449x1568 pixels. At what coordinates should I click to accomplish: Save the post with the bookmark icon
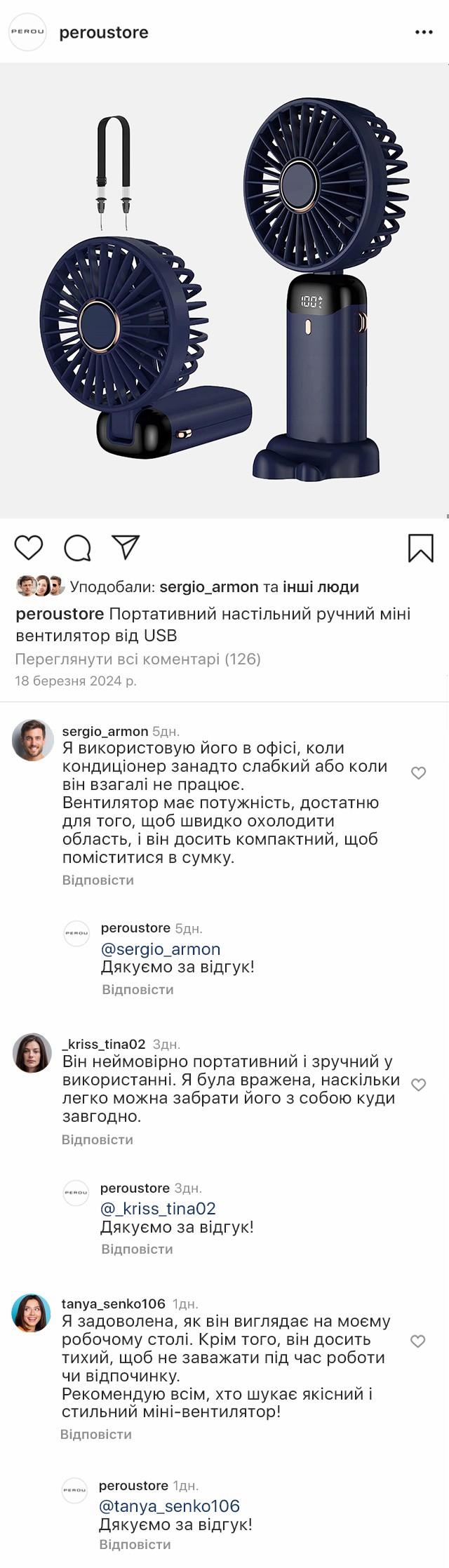[x=420, y=548]
